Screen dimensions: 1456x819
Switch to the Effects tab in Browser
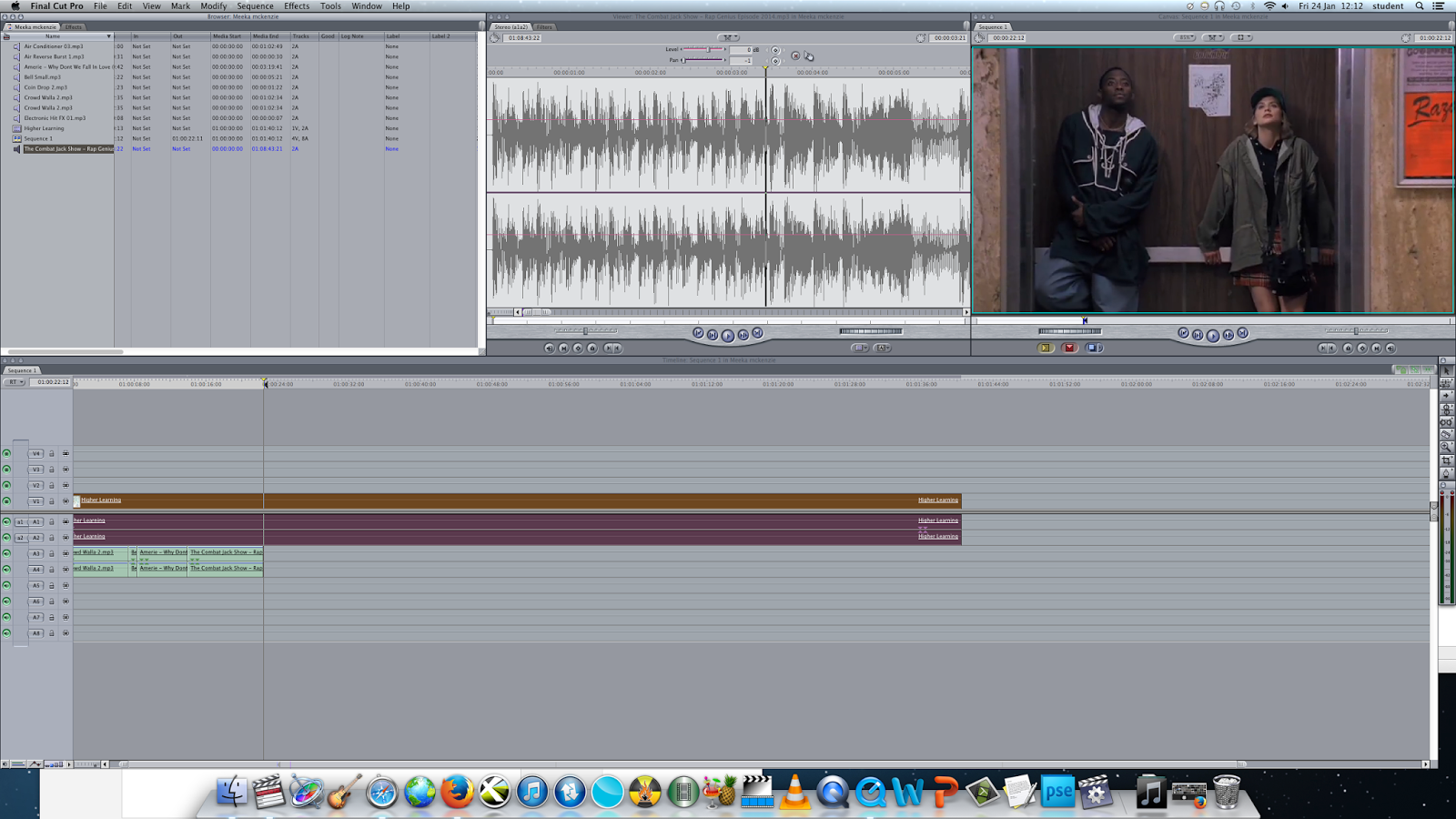pos(74,26)
